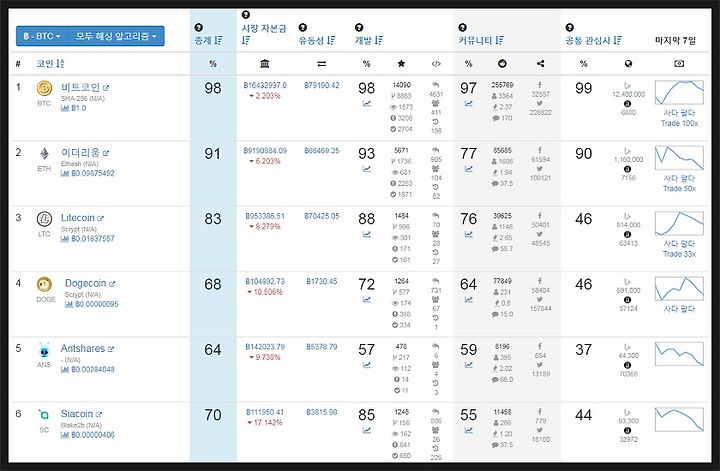Click the Siacoin logo icon
The image size is (720, 471).
click(44, 415)
